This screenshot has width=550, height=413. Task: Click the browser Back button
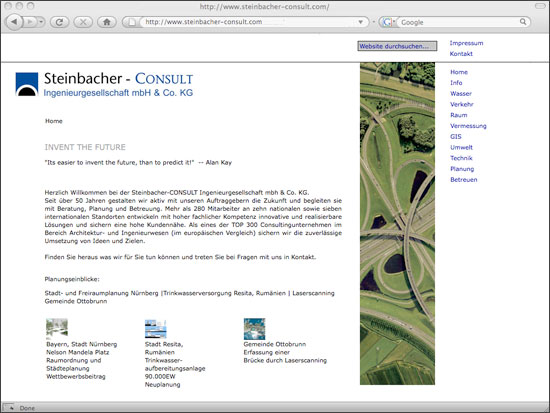click(x=14, y=22)
